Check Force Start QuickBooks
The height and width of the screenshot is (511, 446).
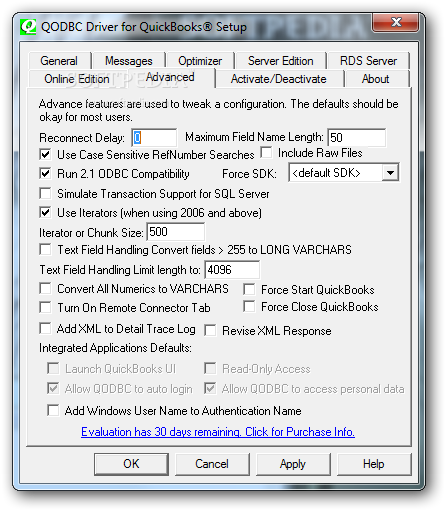(x=249, y=289)
